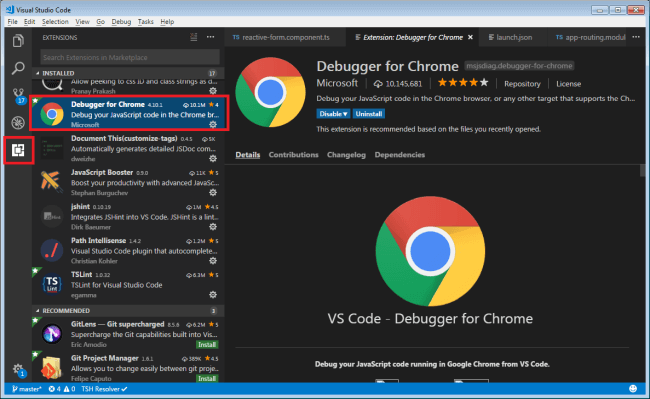Viewport: 650px width, 399px height.
Task: Open the Disable dropdown for Debugger for Chrome
Action: (333, 114)
